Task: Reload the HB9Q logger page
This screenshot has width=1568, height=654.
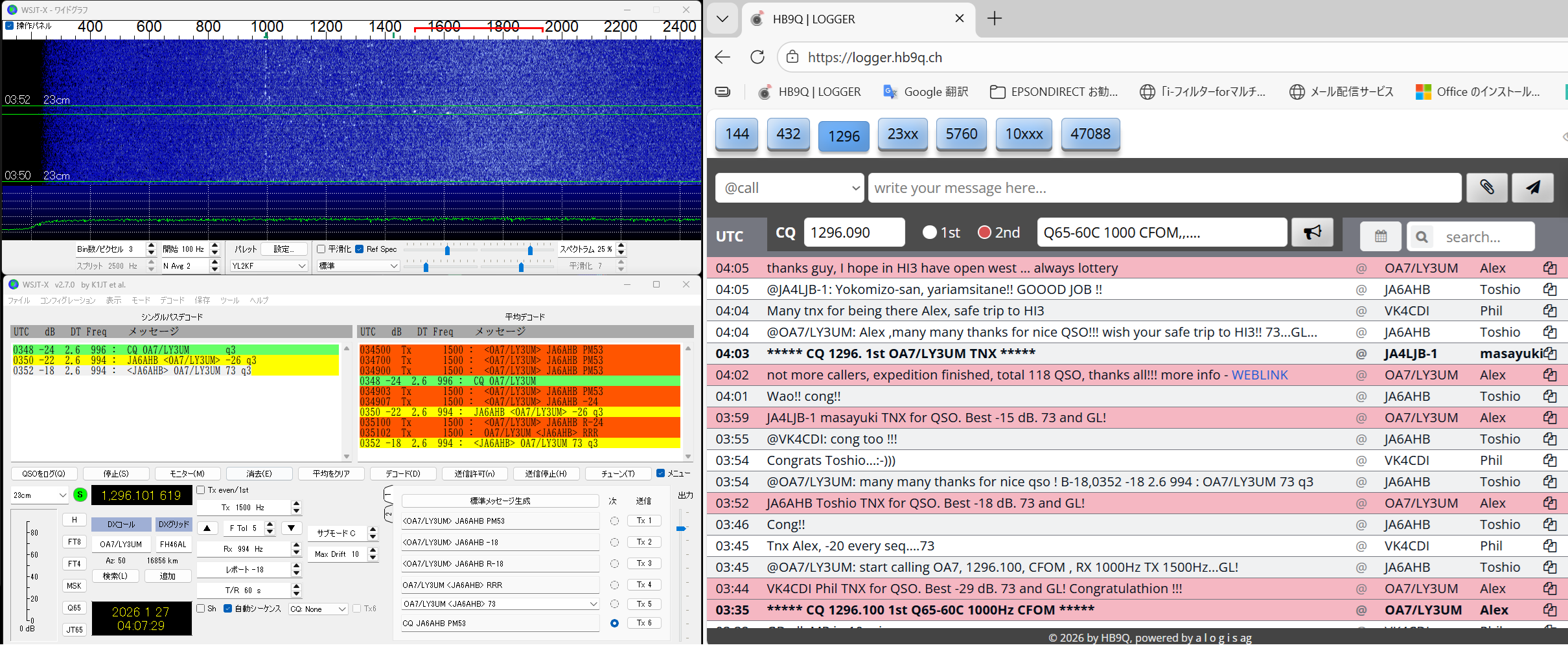Action: click(757, 57)
